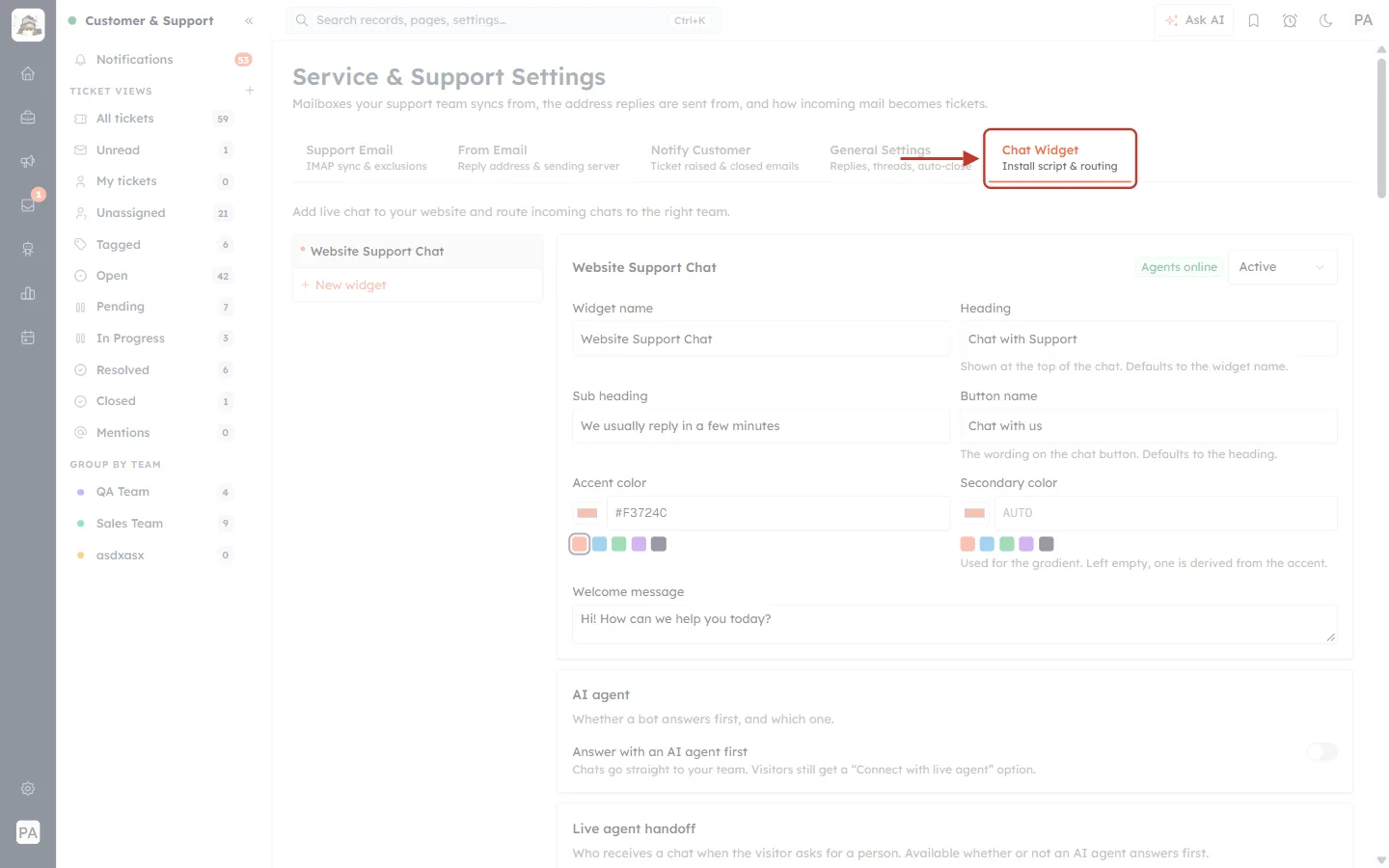This screenshot has height=868, width=1389.
Task: Enable Answer with an AI agent first
Action: pos(1322,751)
